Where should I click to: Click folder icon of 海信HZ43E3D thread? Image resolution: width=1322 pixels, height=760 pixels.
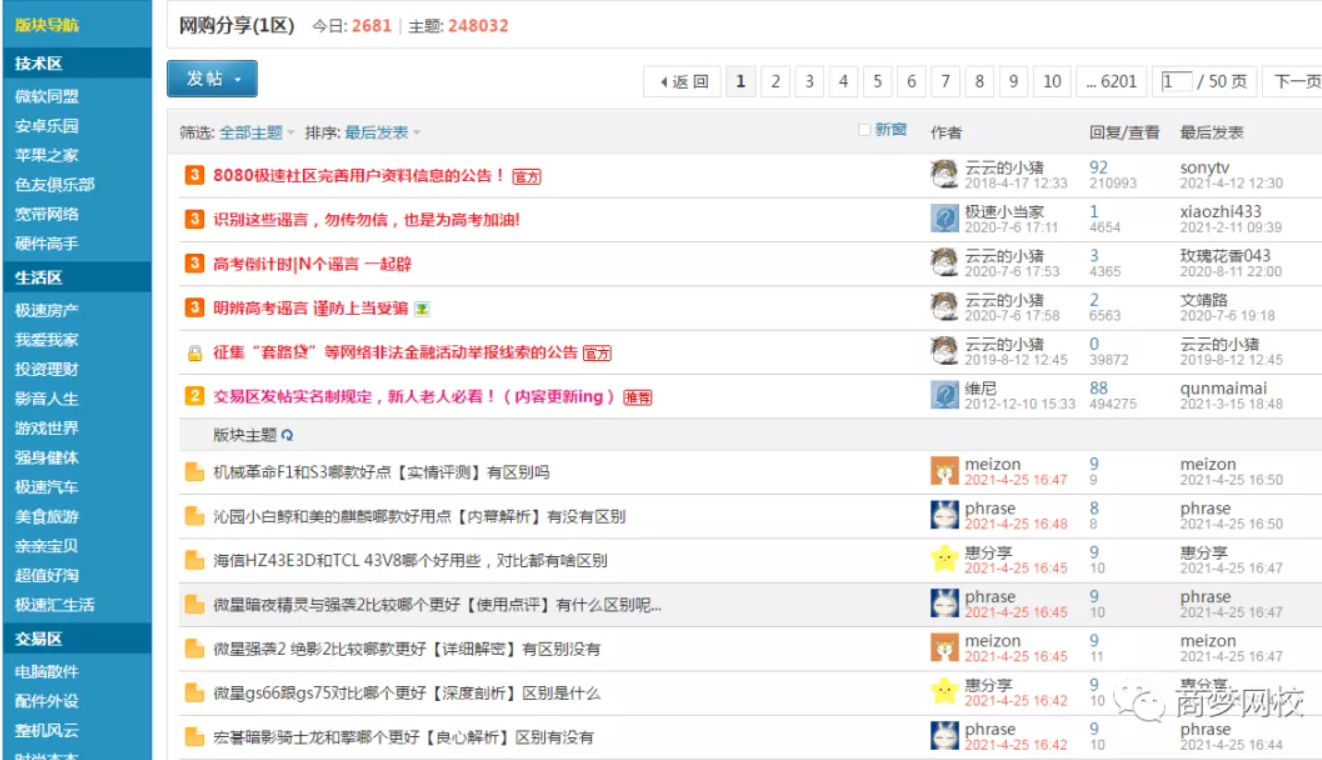[x=195, y=560]
